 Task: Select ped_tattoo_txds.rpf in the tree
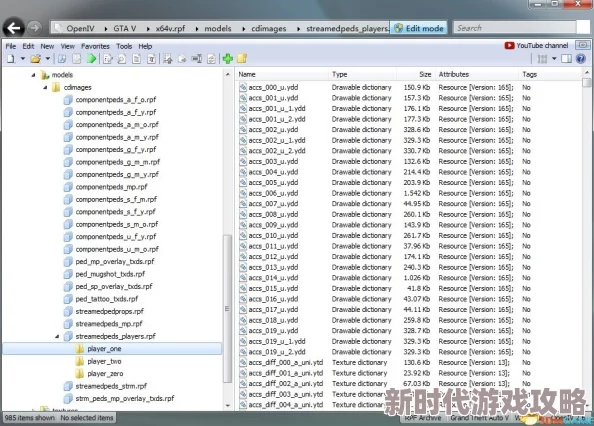coord(107,299)
